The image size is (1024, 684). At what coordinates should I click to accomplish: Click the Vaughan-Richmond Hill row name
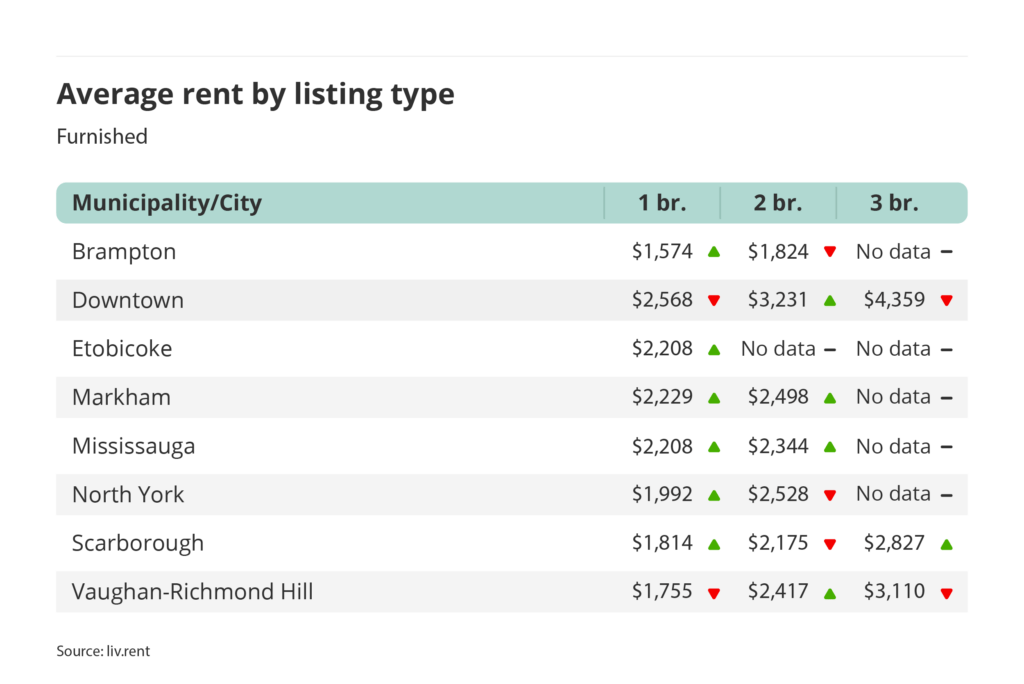tap(192, 592)
